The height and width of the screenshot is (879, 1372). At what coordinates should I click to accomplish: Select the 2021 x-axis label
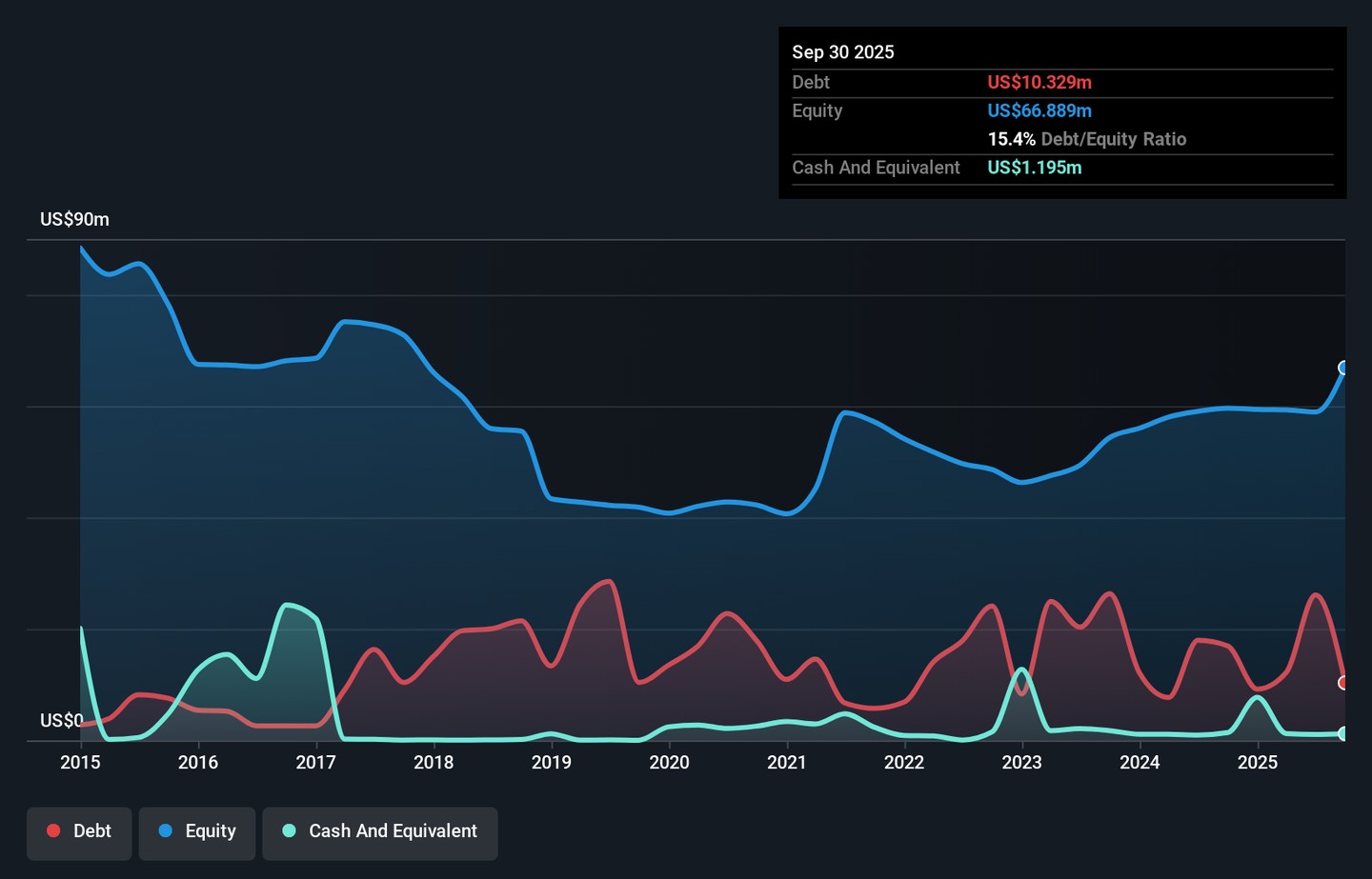point(786,762)
